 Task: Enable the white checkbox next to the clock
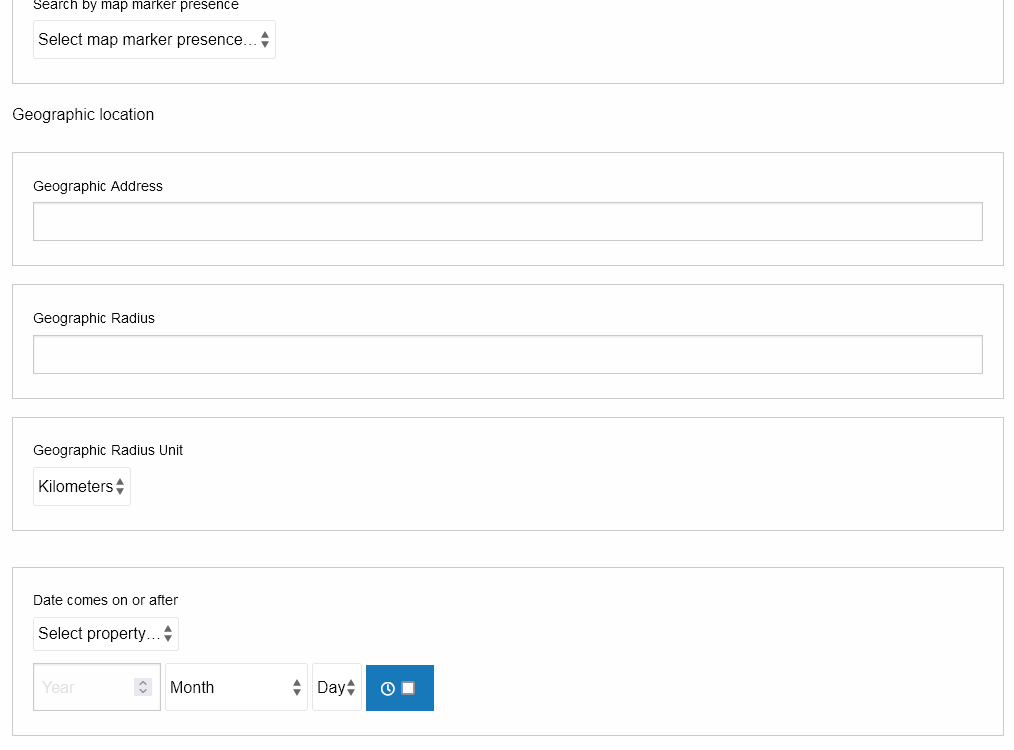click(x=408, y=688)
